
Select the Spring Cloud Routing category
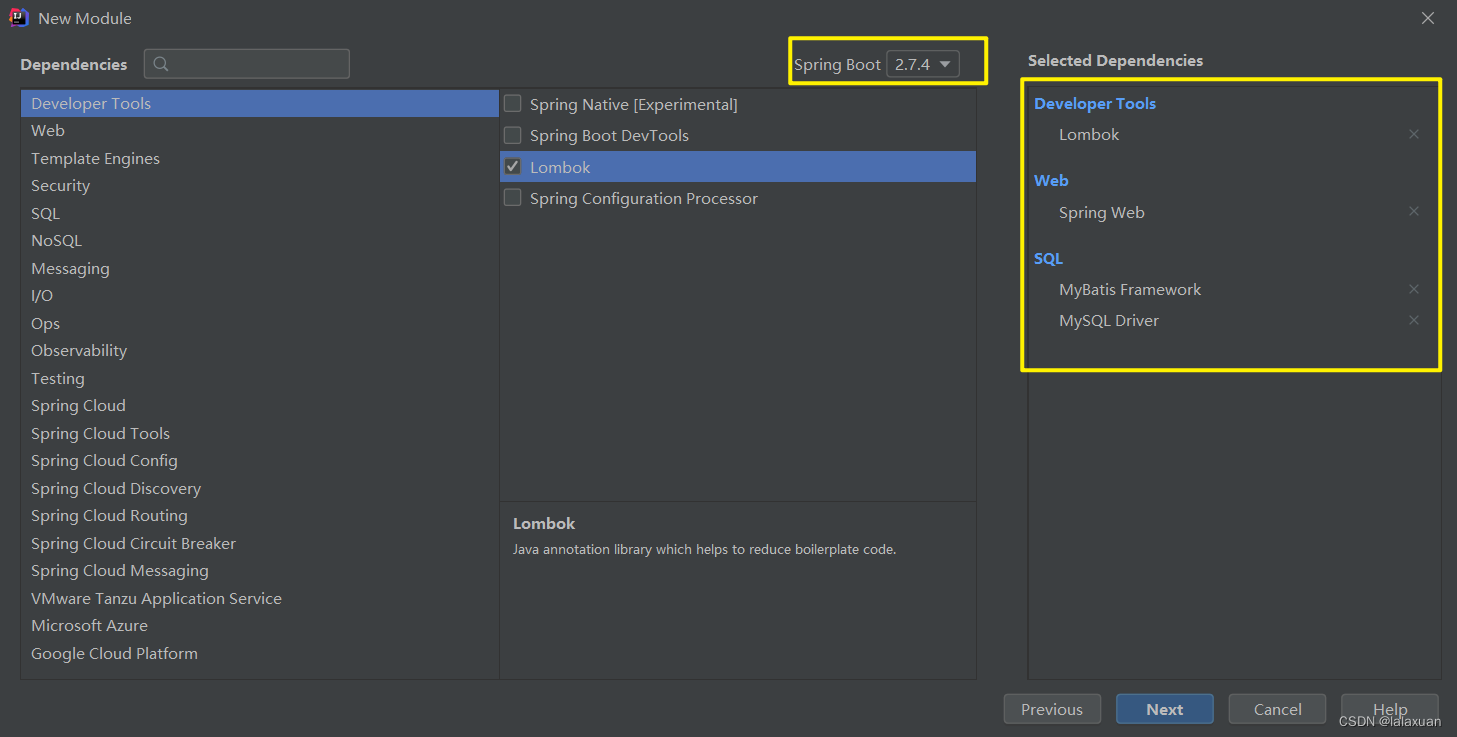(260, 516)
